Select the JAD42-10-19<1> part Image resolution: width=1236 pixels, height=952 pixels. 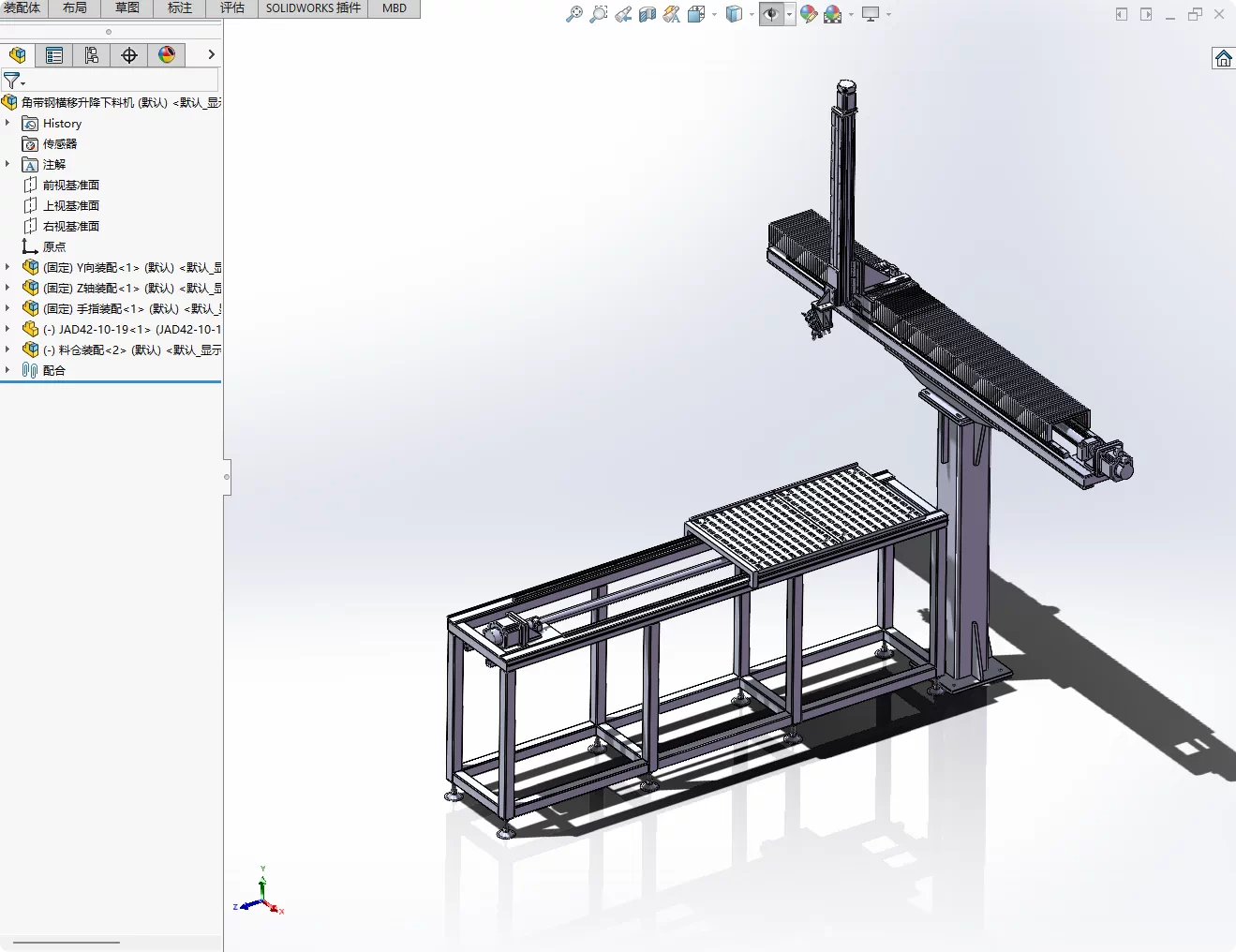tap(122, 330)
